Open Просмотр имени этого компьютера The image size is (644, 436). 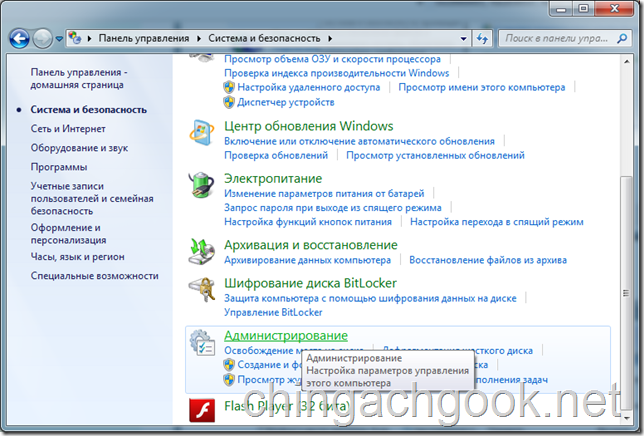tap(482, 87)
